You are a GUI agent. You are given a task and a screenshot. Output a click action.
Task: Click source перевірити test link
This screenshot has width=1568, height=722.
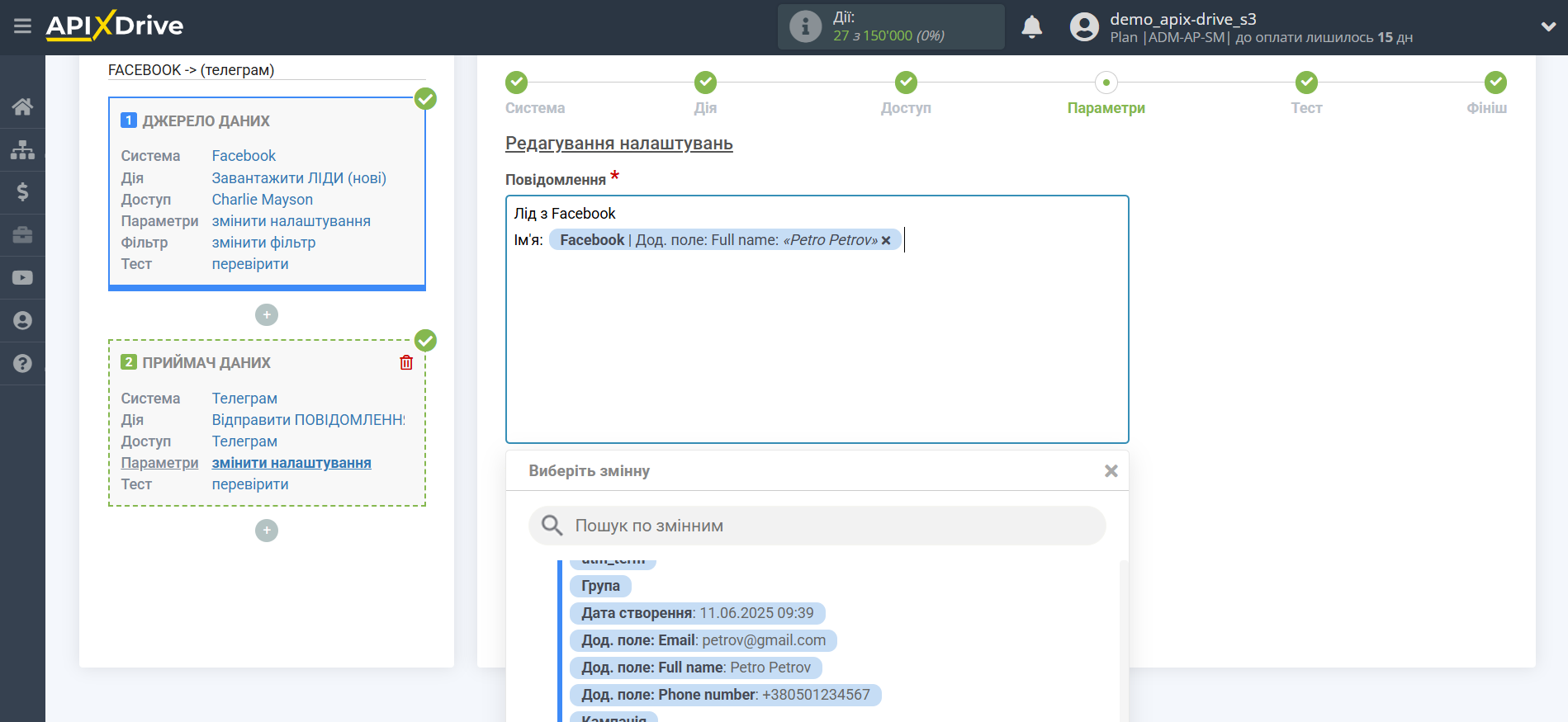250,264
